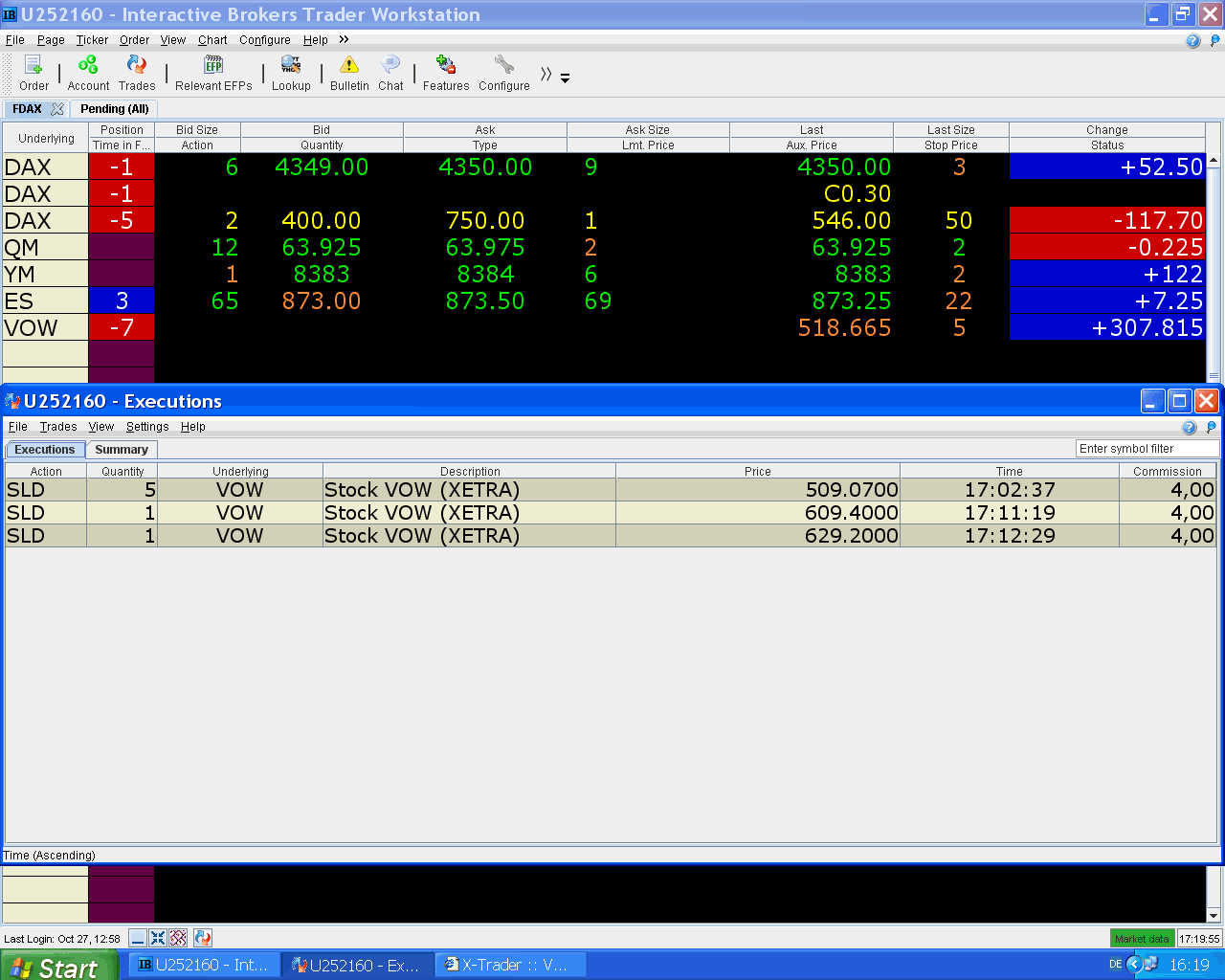This screenshot has width=1225, height=980.
Task: Click the Lookup toolbar icon
Action: pos(291,73)
